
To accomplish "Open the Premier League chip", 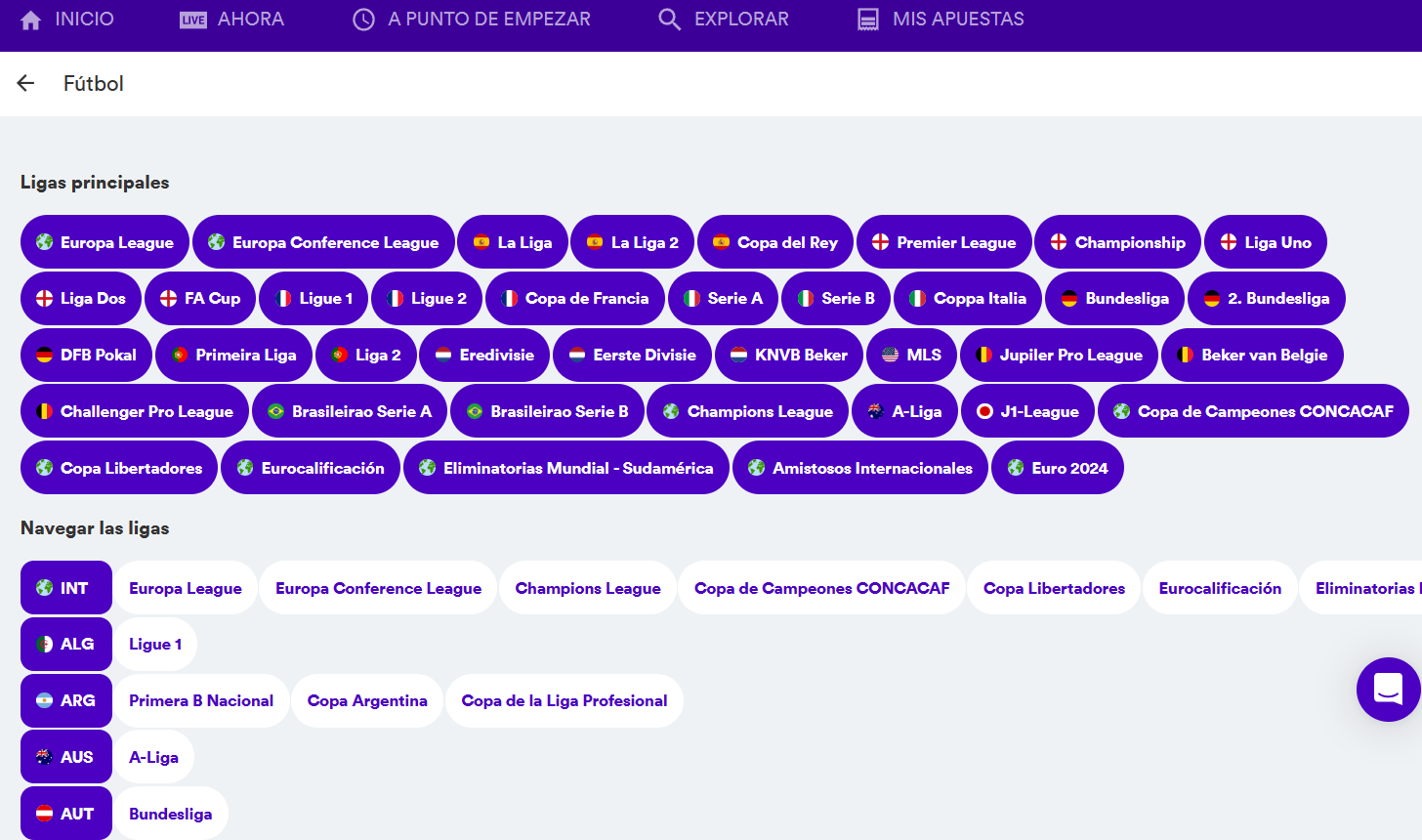I will click(943, 242).
